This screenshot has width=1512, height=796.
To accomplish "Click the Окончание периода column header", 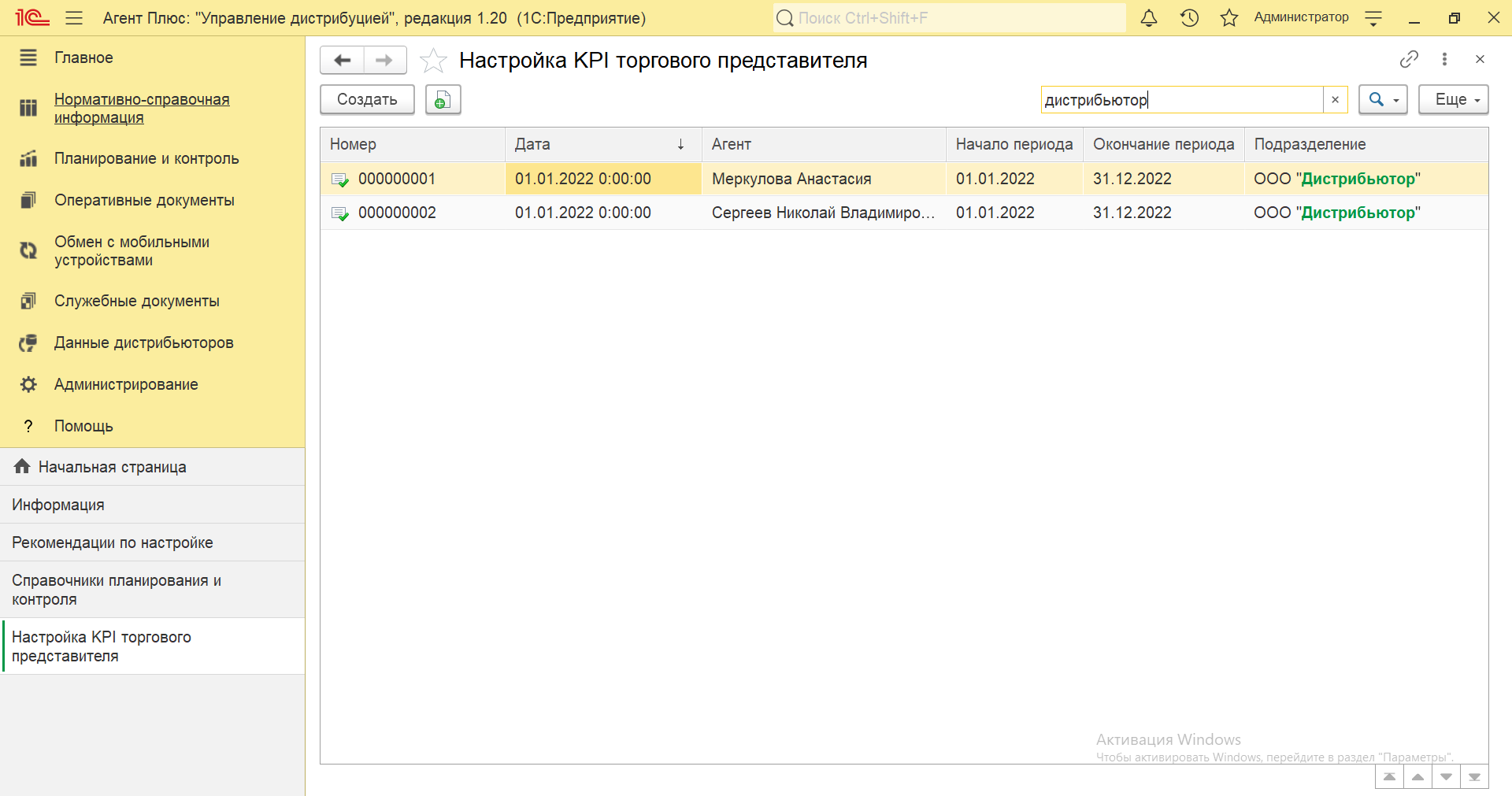I will click(x=1164, y=144).
